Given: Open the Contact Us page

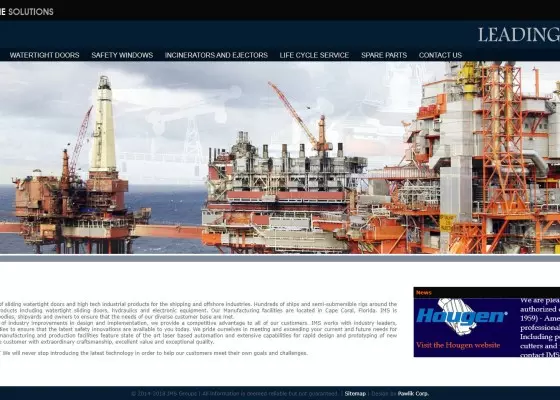Looking at the screenshot, I should (440, 55).
